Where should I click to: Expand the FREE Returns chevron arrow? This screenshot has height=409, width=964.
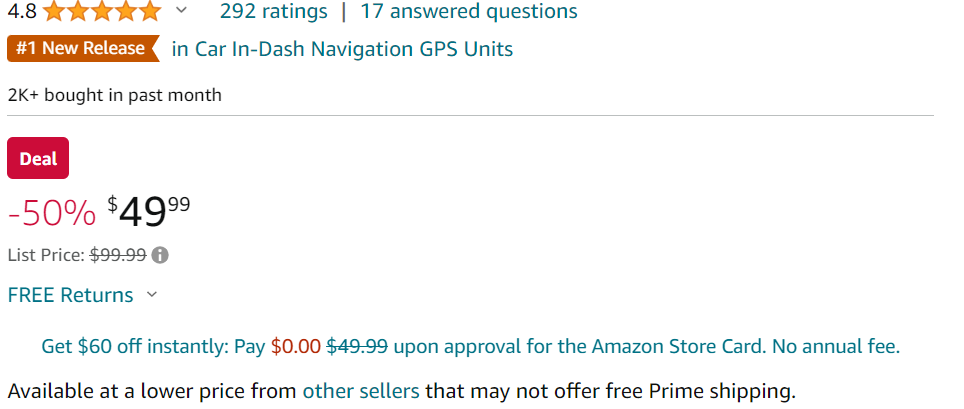pyautogui.click(x=152, y=295)
